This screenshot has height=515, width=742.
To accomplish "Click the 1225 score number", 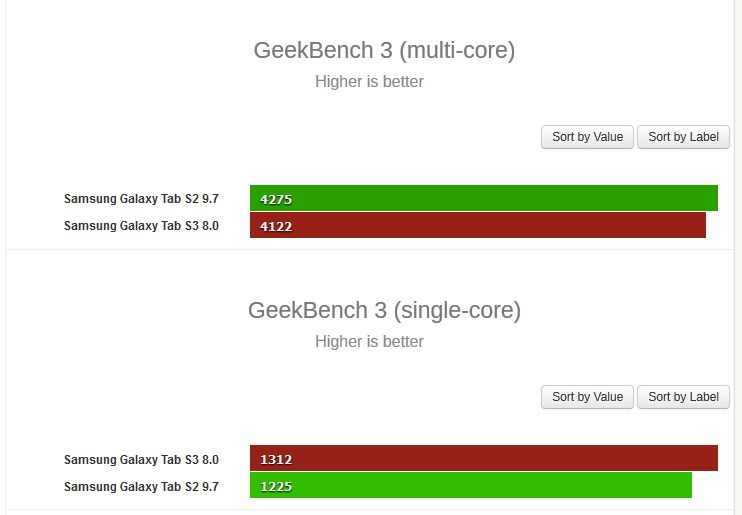I will coord(276,487).
